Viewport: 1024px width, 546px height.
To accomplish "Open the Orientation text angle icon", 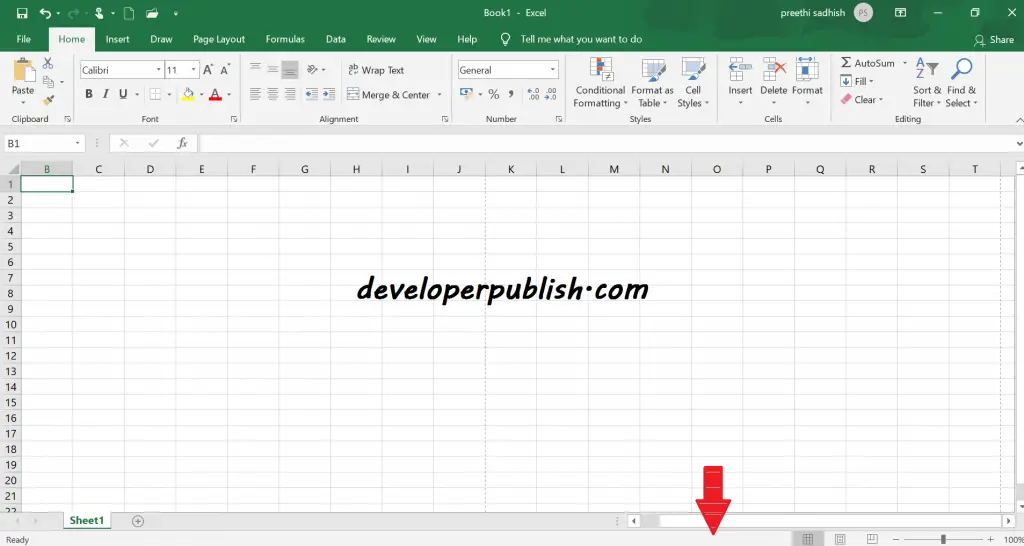I will (x=312, y=69).
